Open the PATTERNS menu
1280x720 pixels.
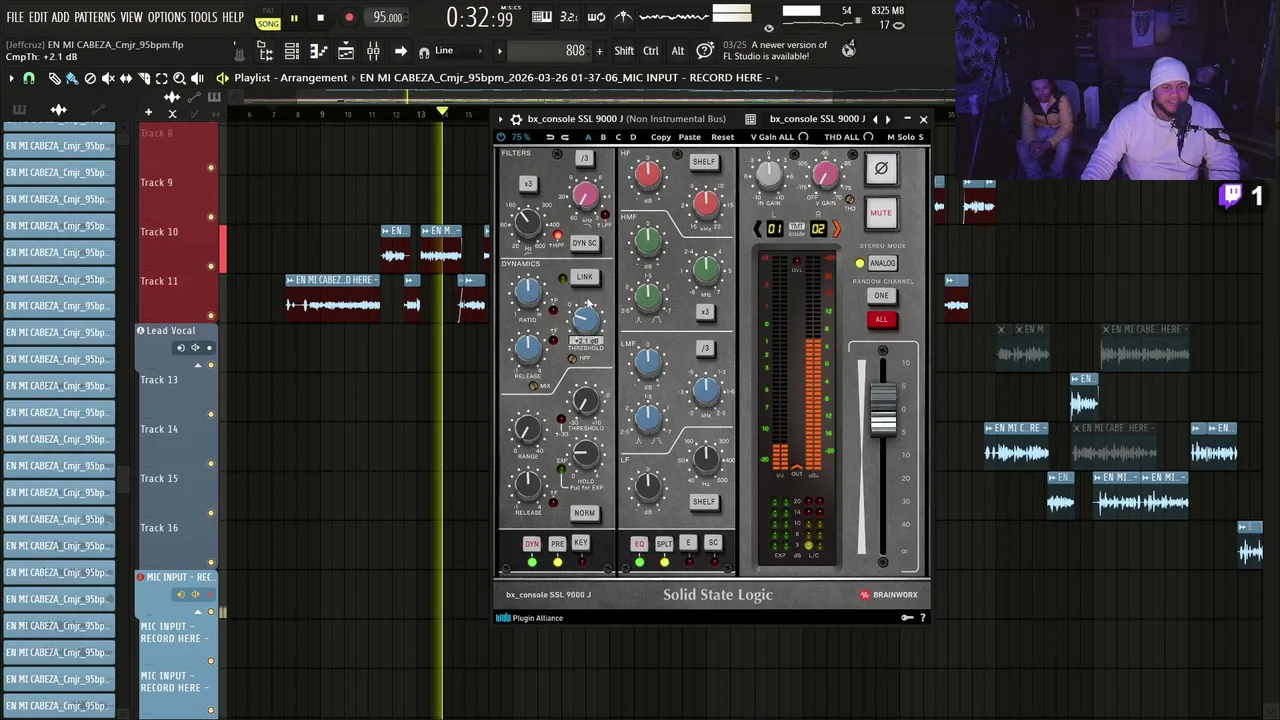pos(95,17)
